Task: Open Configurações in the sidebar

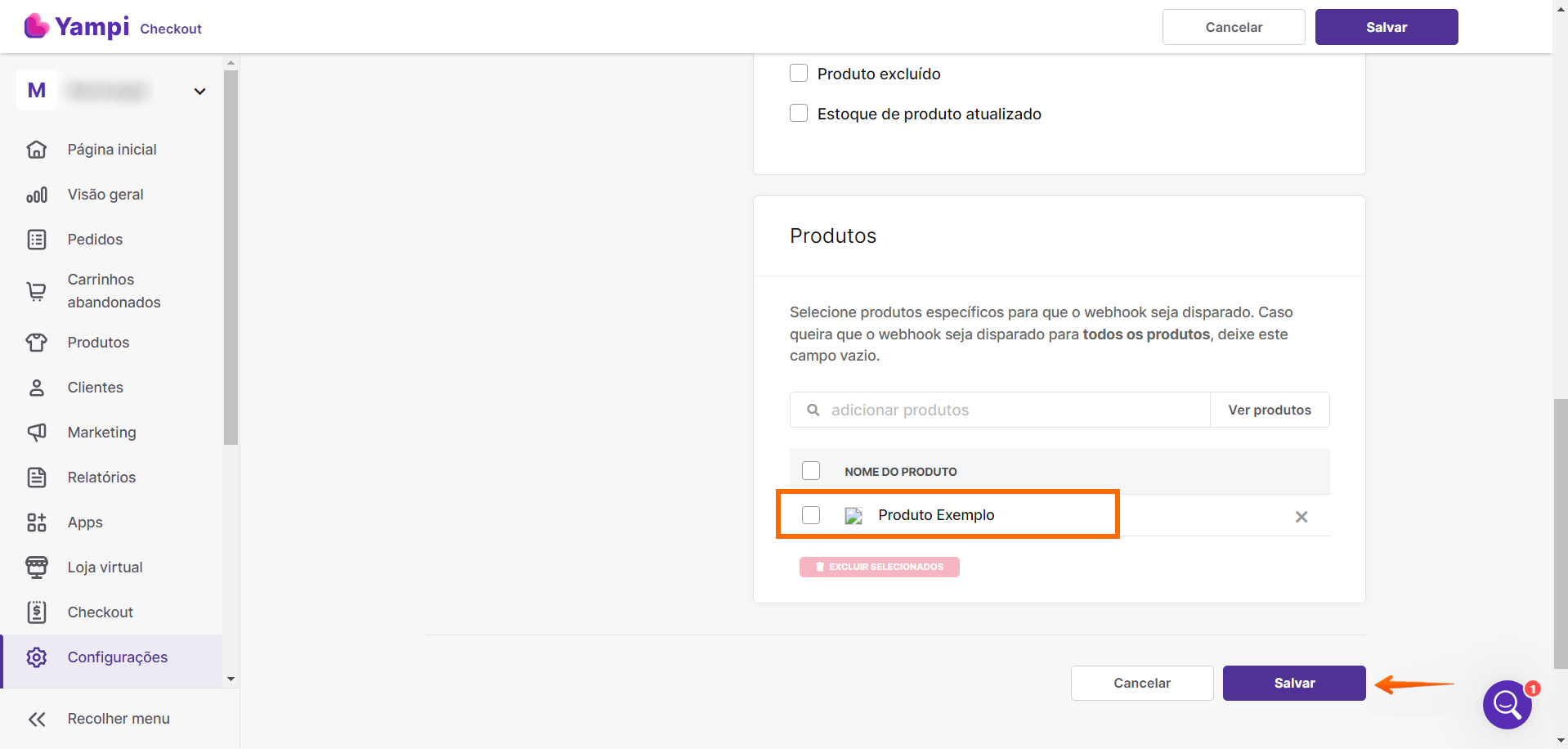Action: coord(117,657)
